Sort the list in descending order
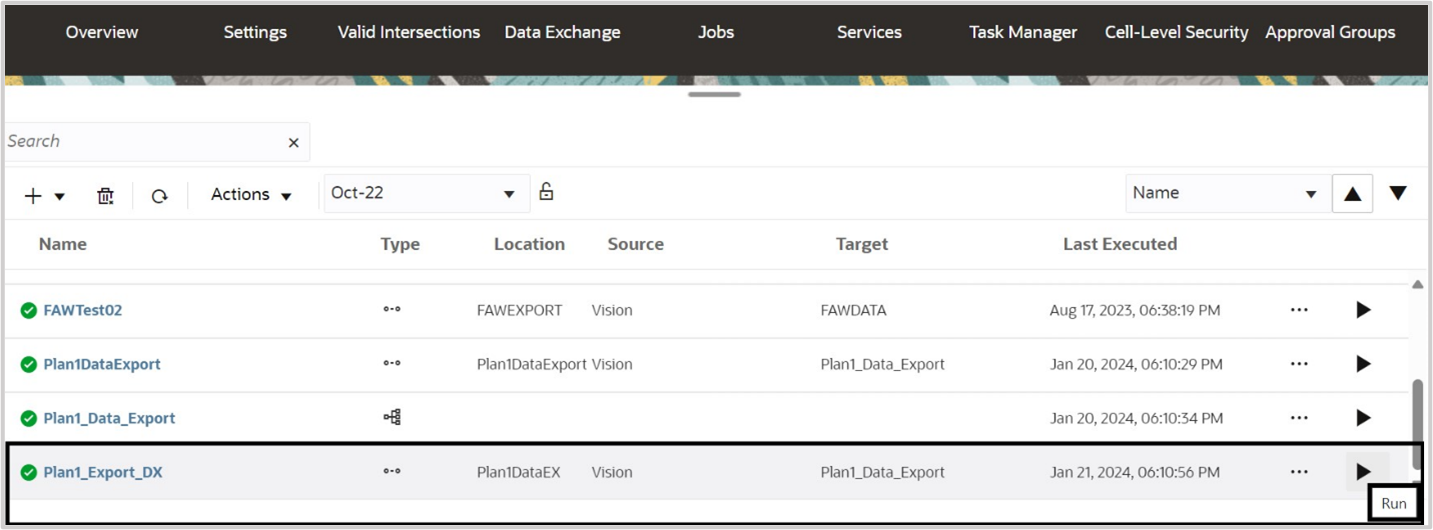1433x530 pixels. (1398, 193)
